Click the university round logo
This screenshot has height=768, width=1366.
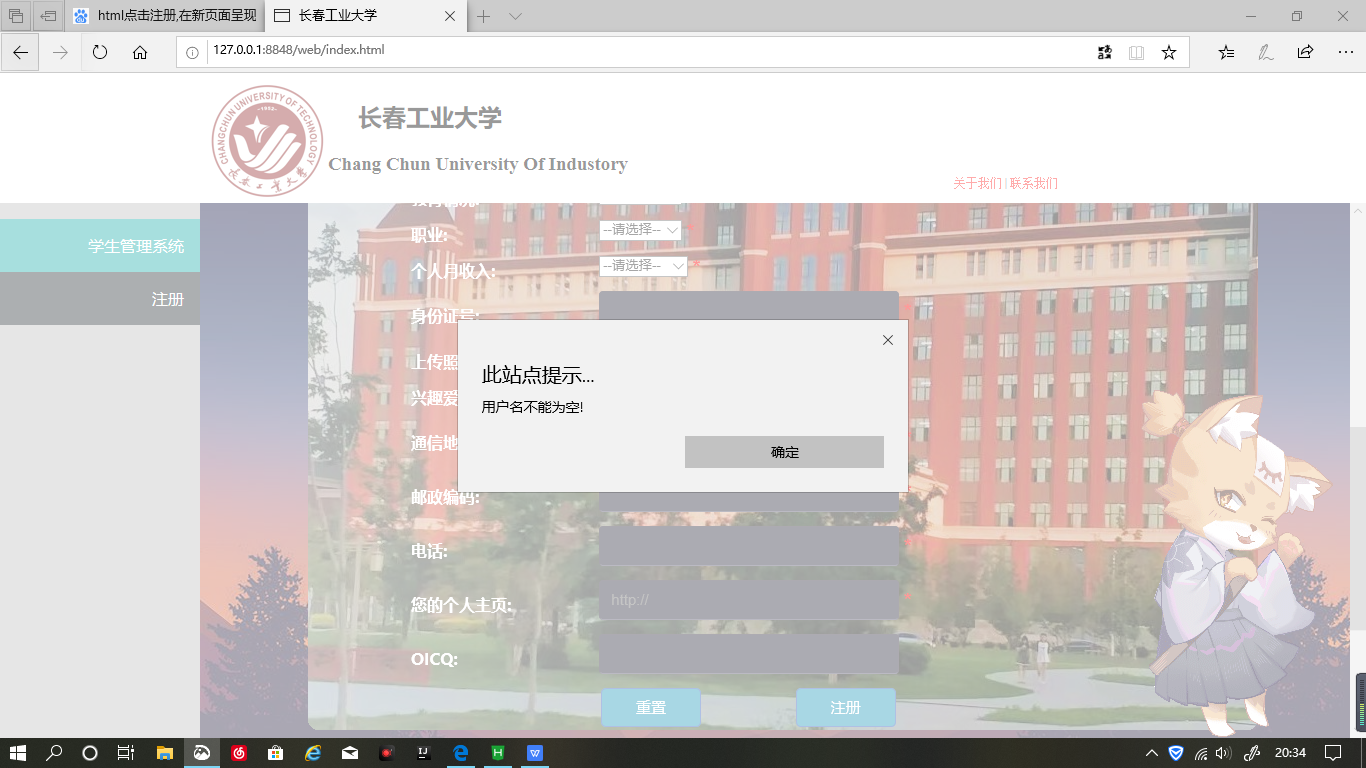coord(267,140)
